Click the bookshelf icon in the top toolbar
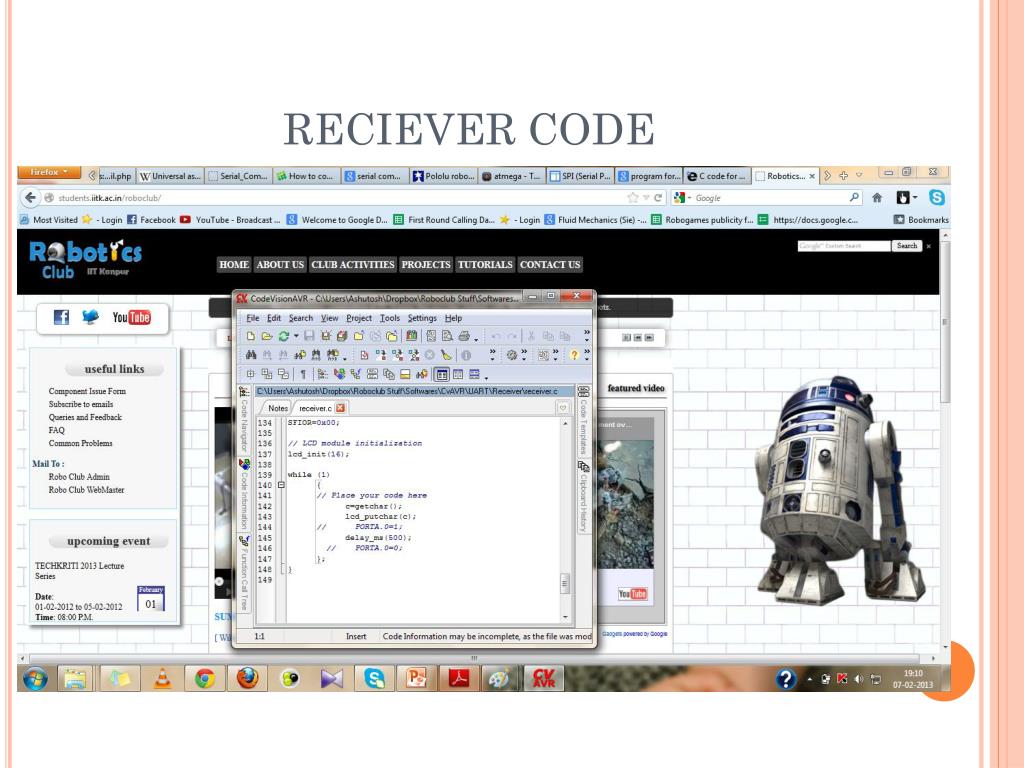 pyautogui.click(x=411, y=336)
